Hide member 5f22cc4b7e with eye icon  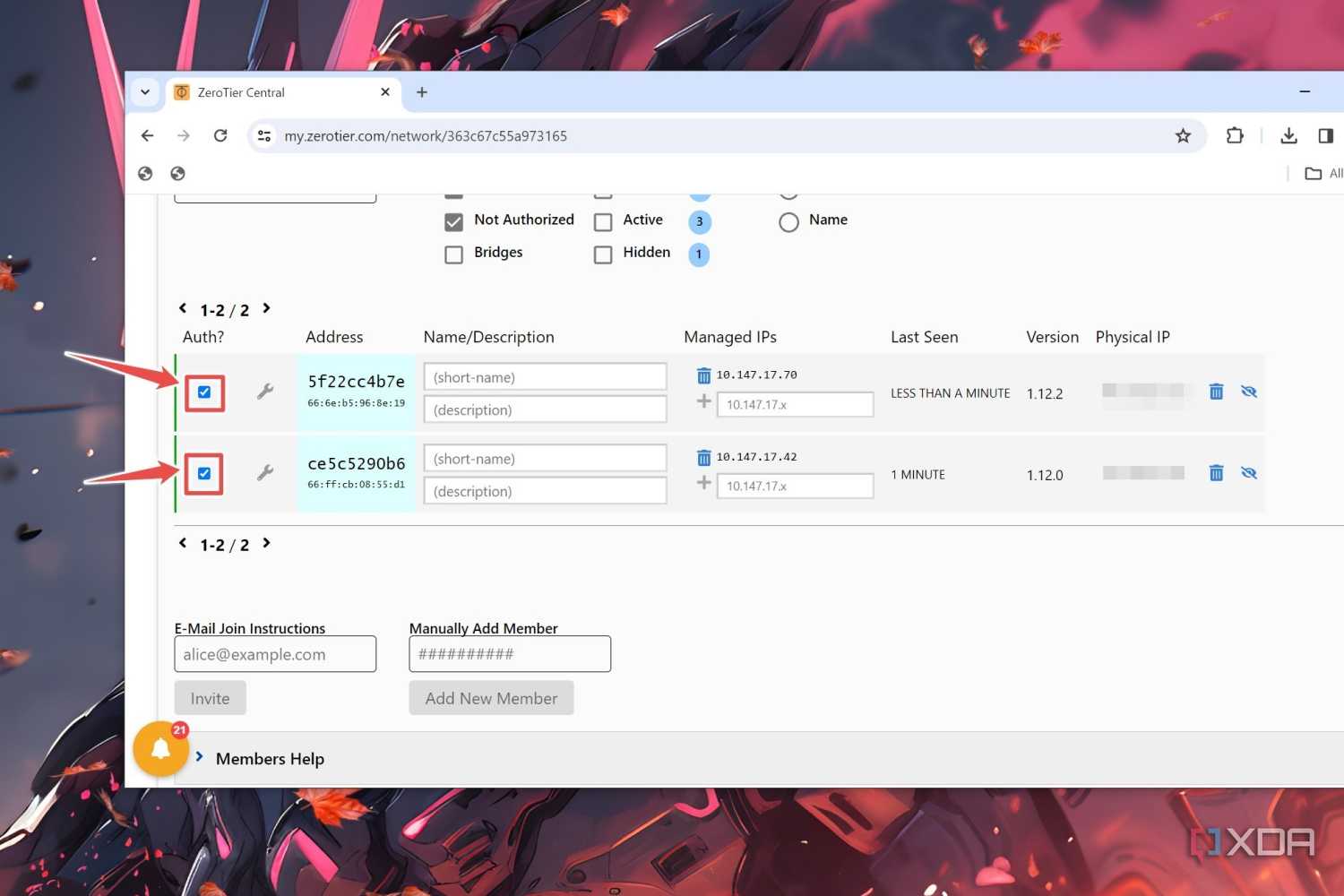(1249, 392)
